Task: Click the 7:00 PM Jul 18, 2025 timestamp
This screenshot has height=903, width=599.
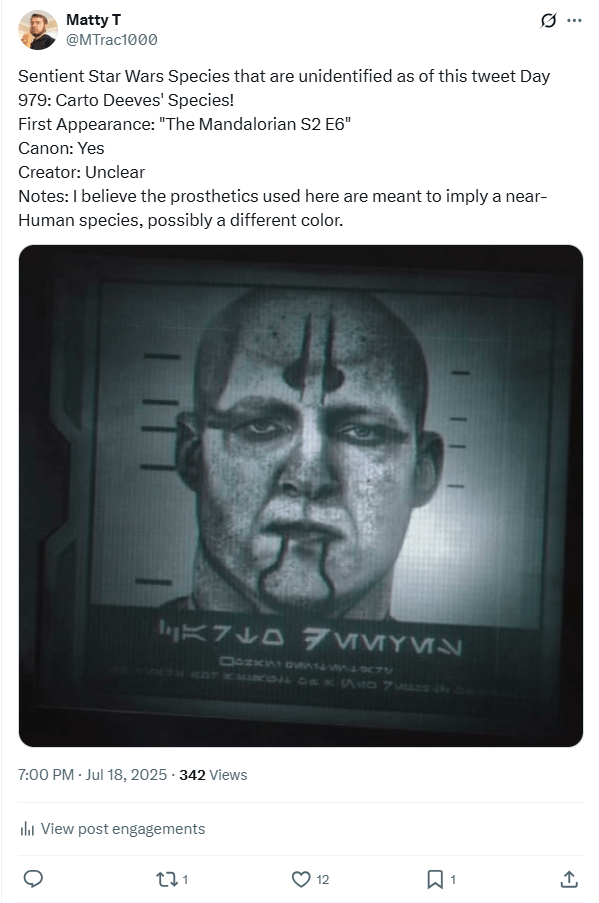Action: (x=92, y=775)
